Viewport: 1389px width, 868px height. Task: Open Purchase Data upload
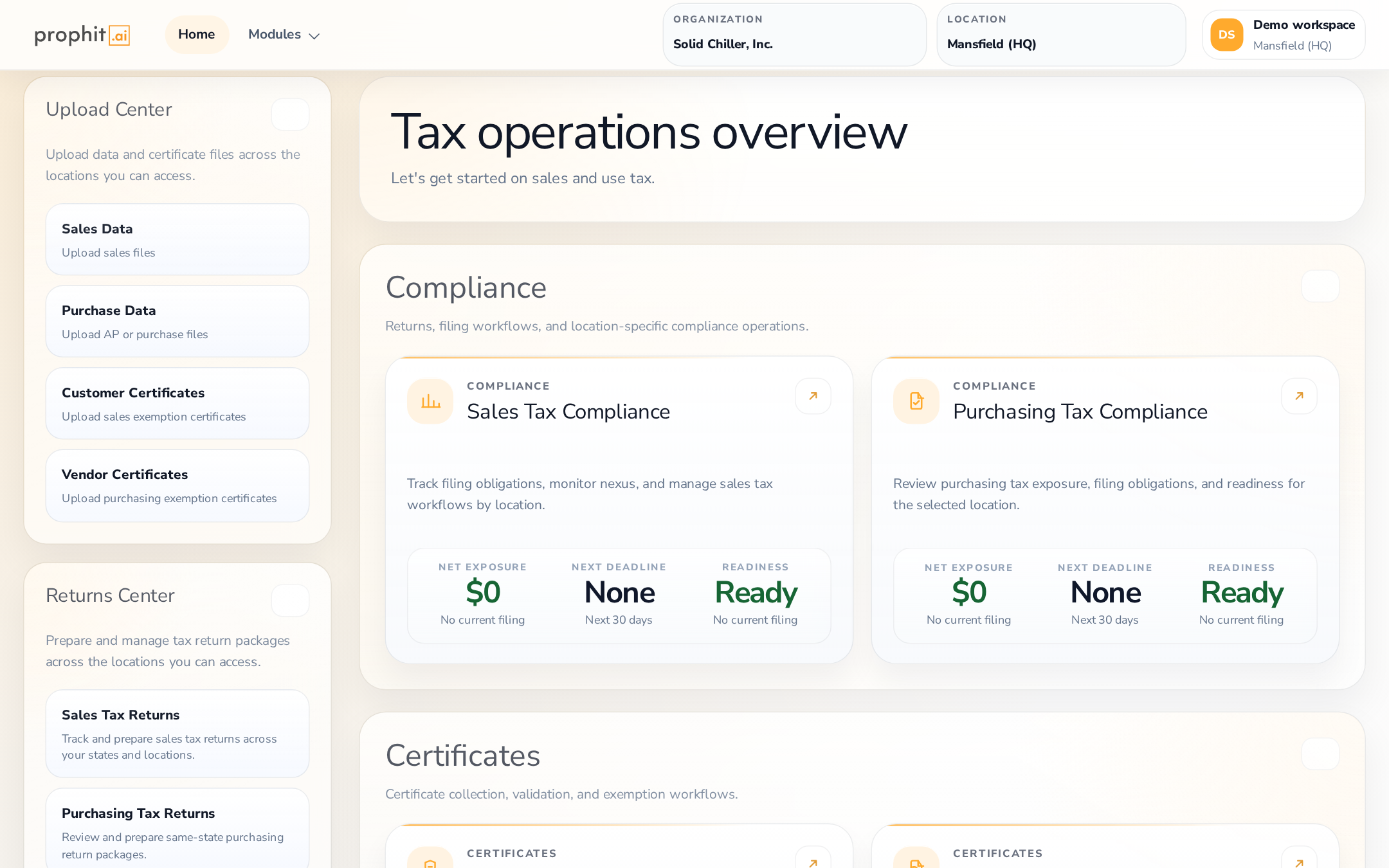[177, 321]
